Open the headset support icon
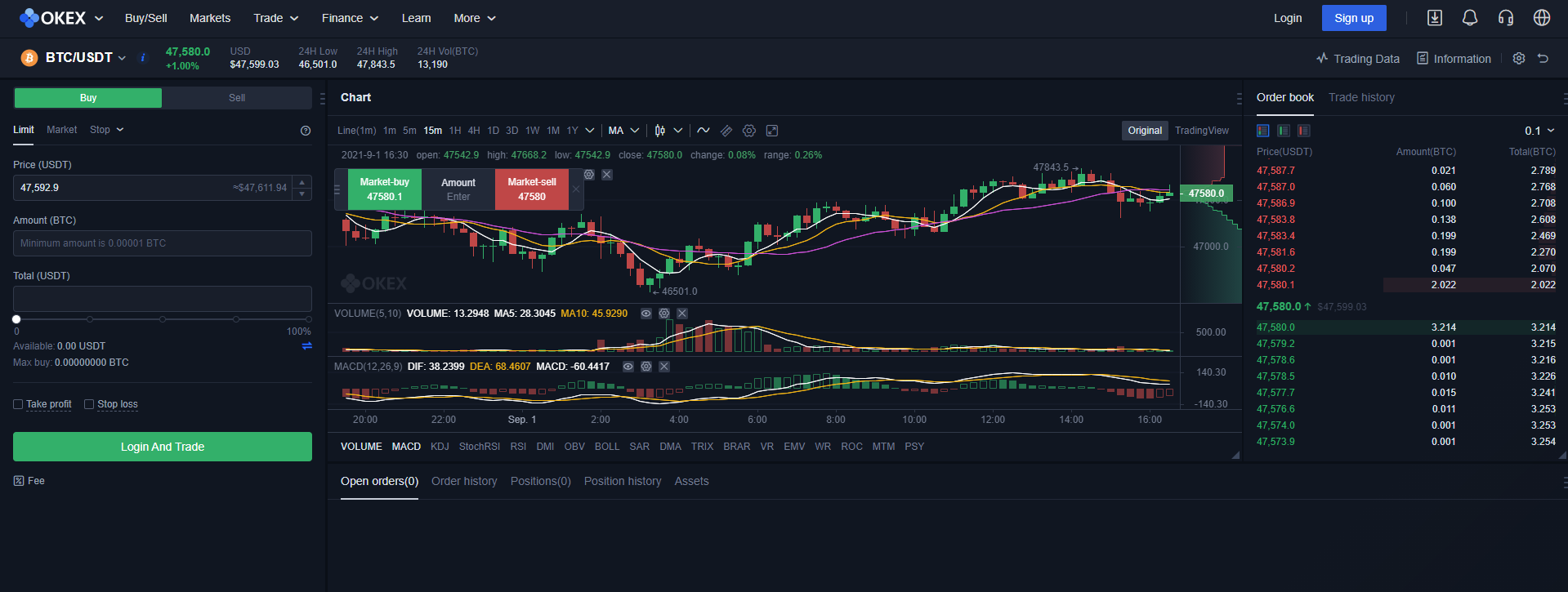Image resolution: width=1568 pixels, height=592 pixels. (1506, 18)
